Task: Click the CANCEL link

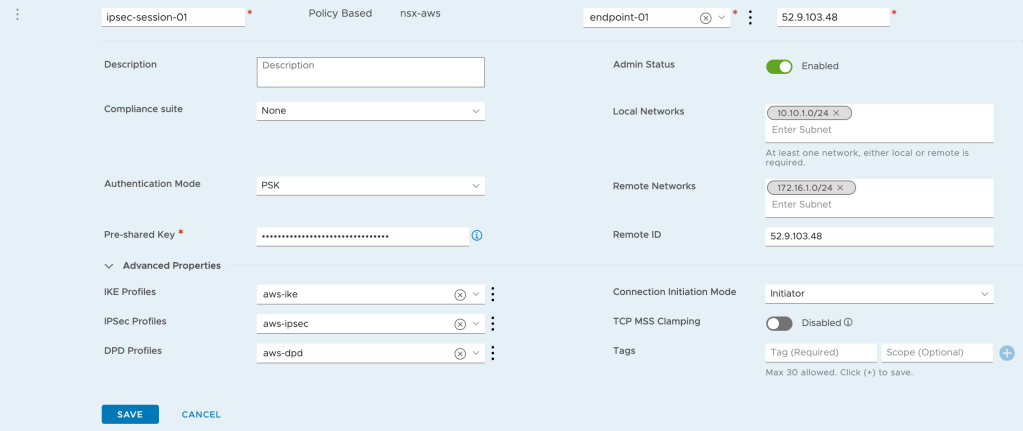Action: pyautogui.click(x=201, y=414)
